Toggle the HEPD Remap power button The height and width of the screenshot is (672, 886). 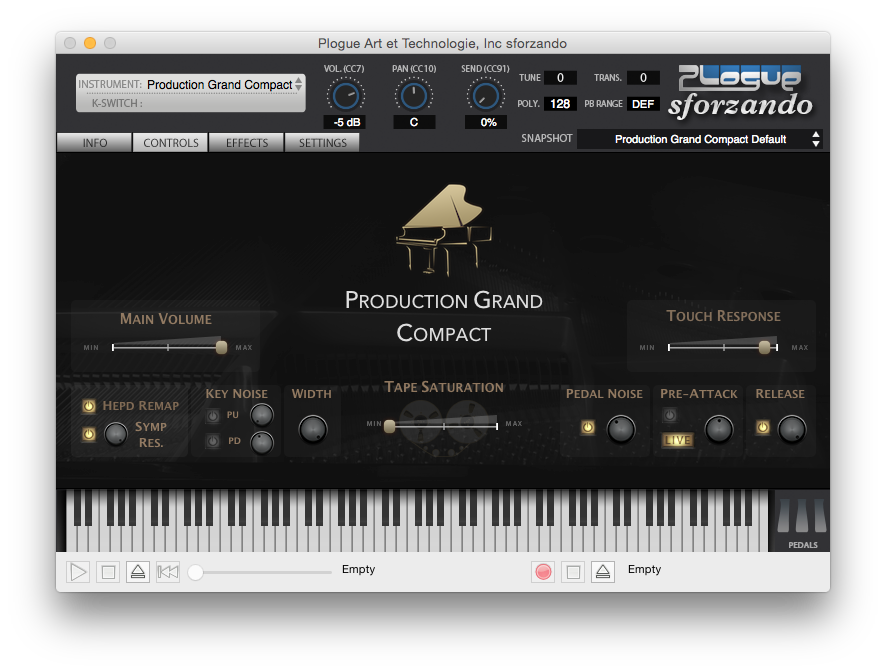point(89,406)
